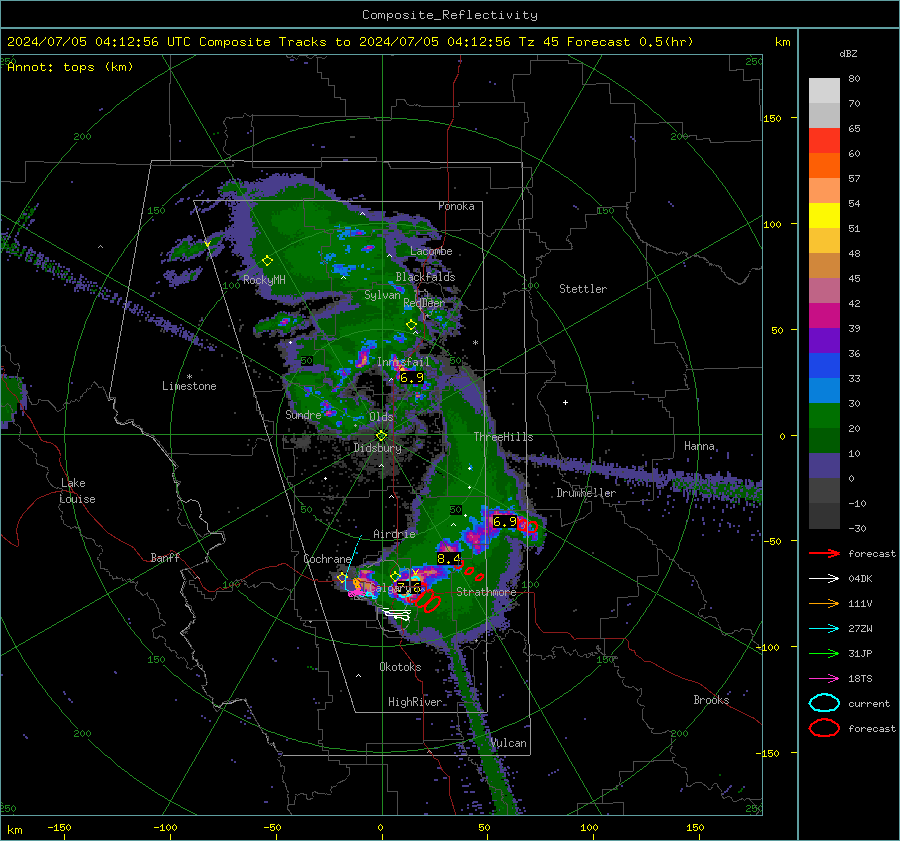
Task: Click the HighRiver label
Action: point(415,702)
